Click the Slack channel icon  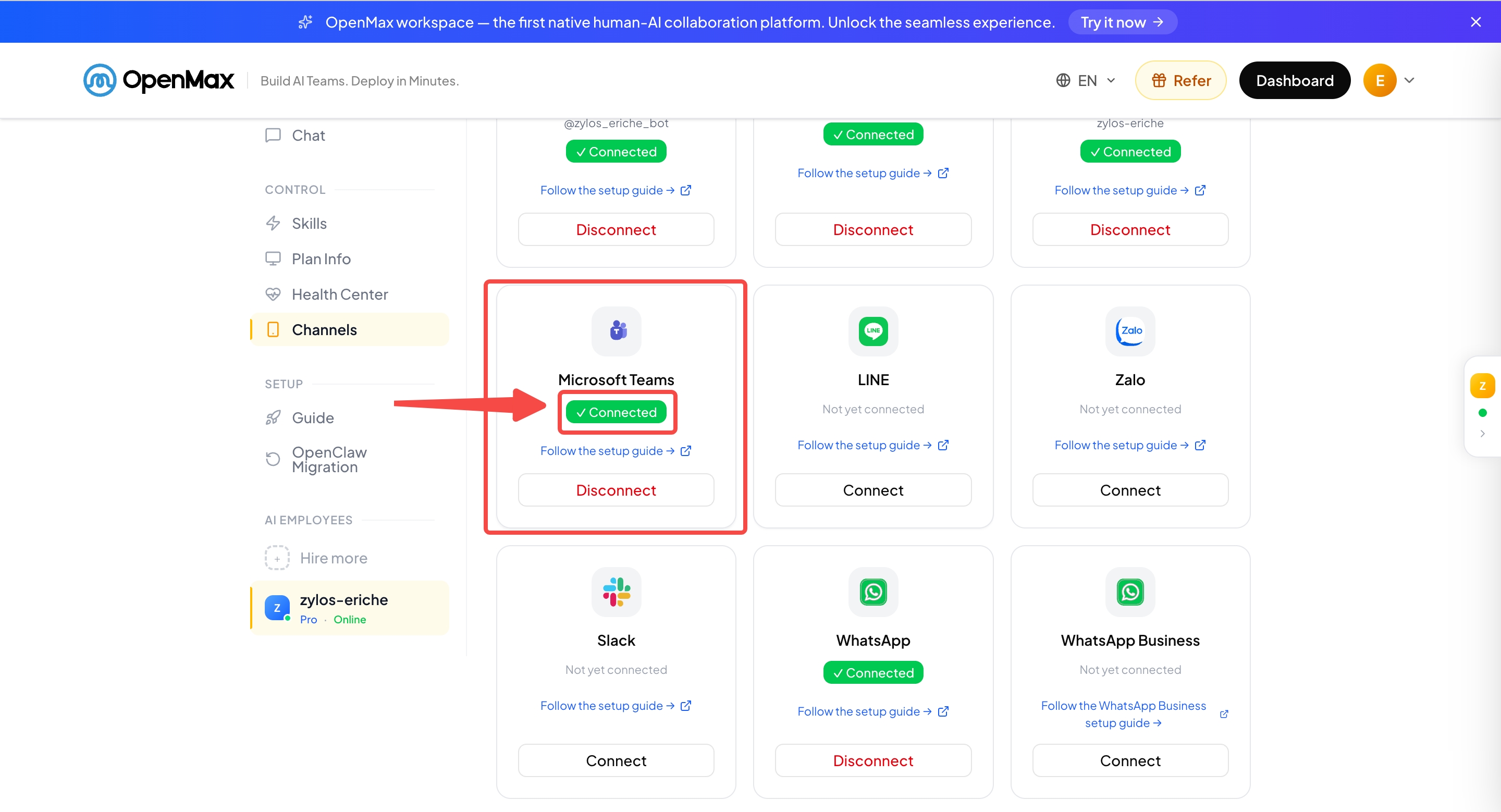616,591
